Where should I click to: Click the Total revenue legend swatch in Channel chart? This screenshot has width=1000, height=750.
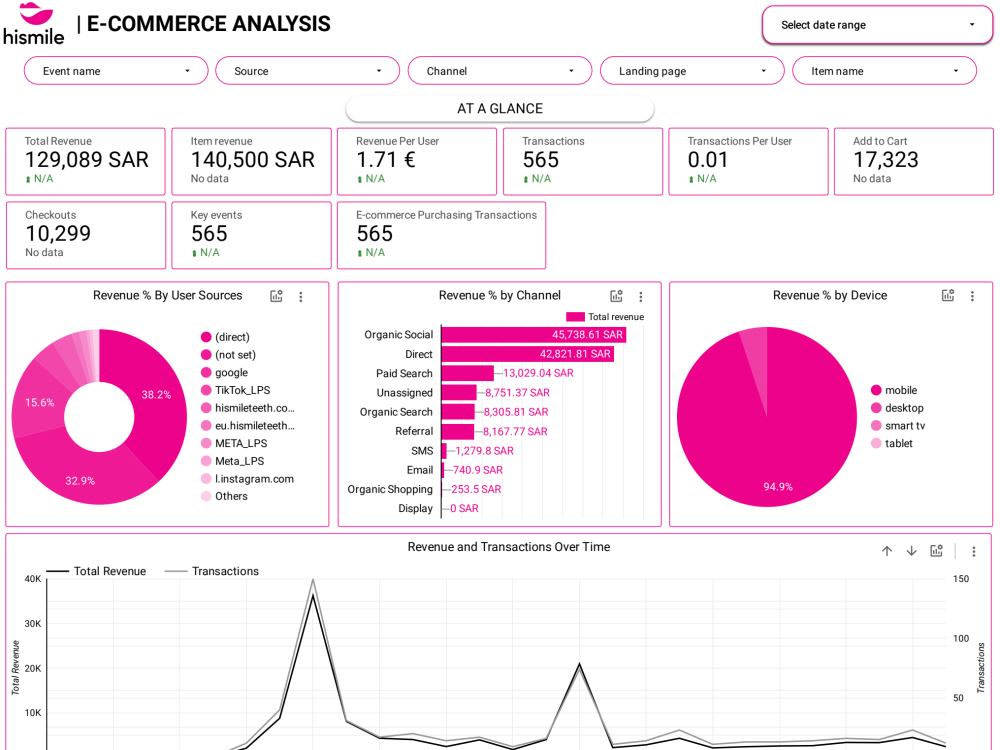tap(575, 317)
